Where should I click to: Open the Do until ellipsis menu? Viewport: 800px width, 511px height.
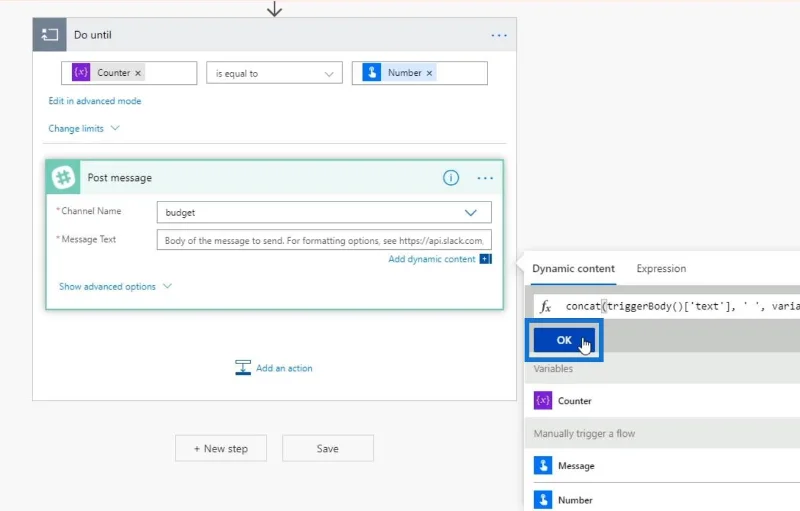(498, 35)
